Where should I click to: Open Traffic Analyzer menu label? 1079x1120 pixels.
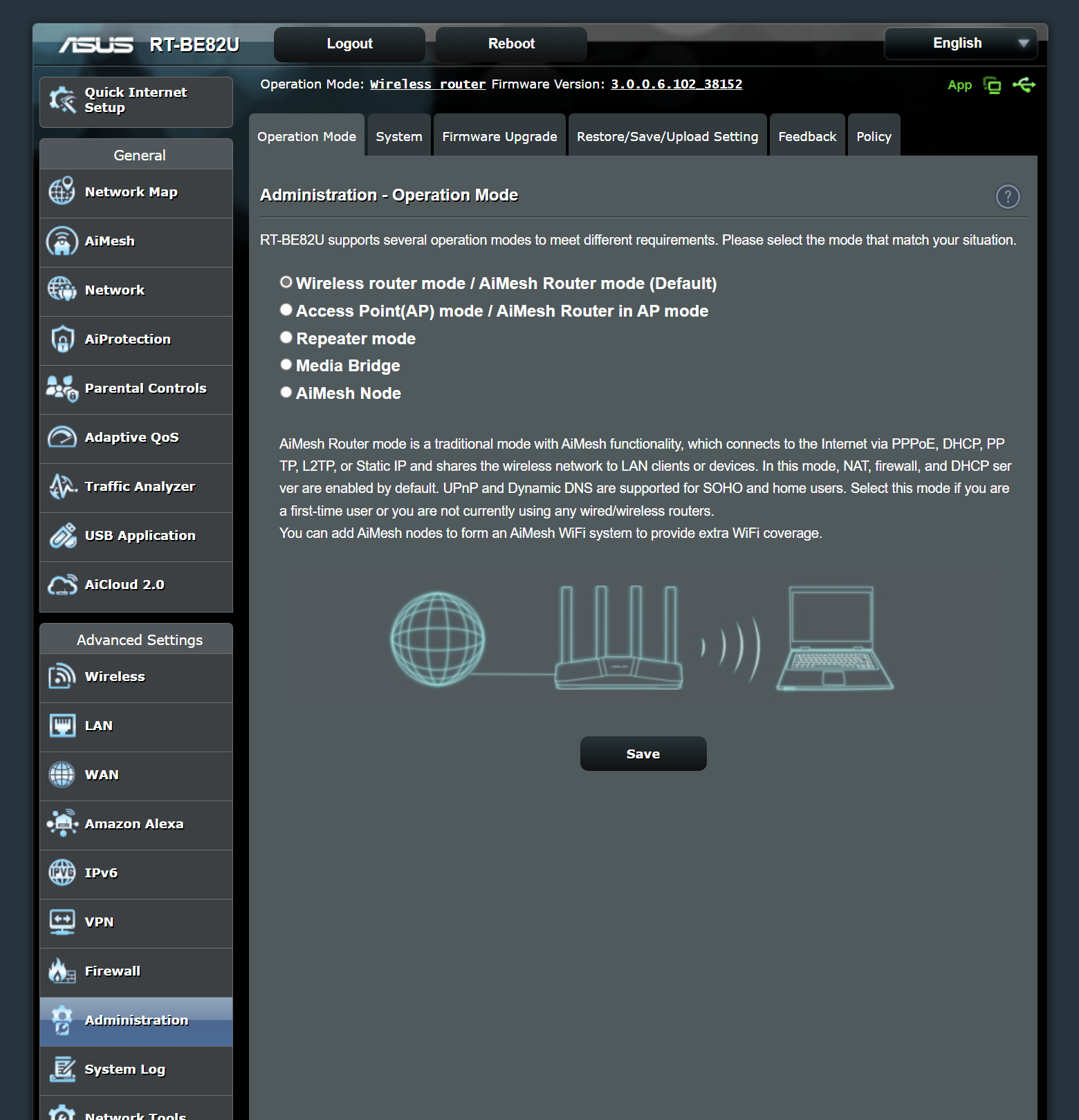coord(140,486)
